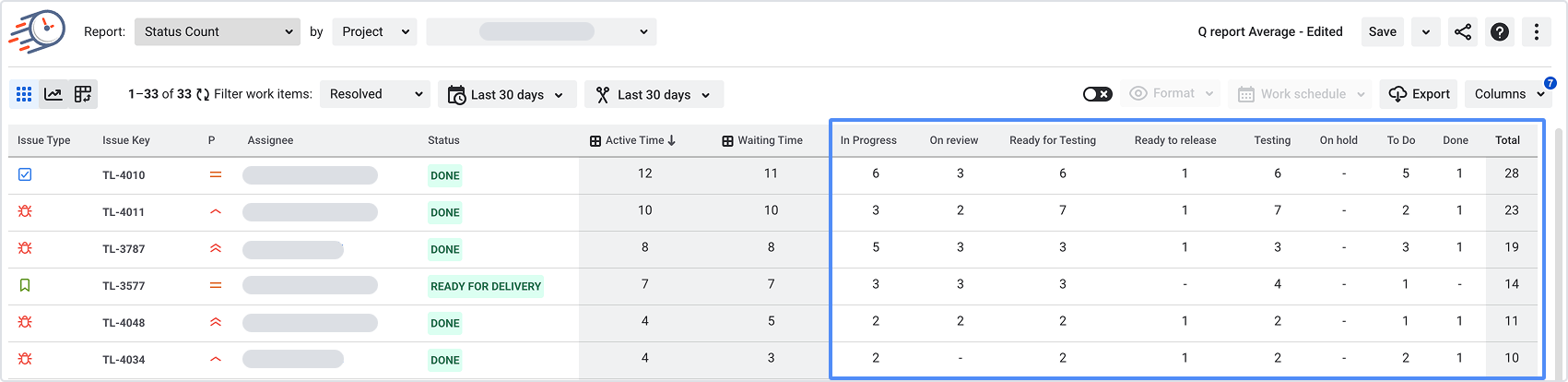The height and width of the screenshot is (382, 1568).
Task: Click the Issue Type column header
Action: click(43, 140)
